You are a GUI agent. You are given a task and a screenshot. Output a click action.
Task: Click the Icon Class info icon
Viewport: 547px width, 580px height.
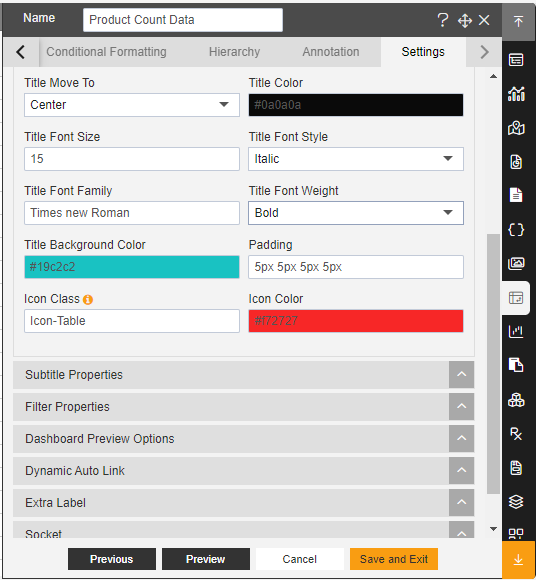(x=88, y=299)
